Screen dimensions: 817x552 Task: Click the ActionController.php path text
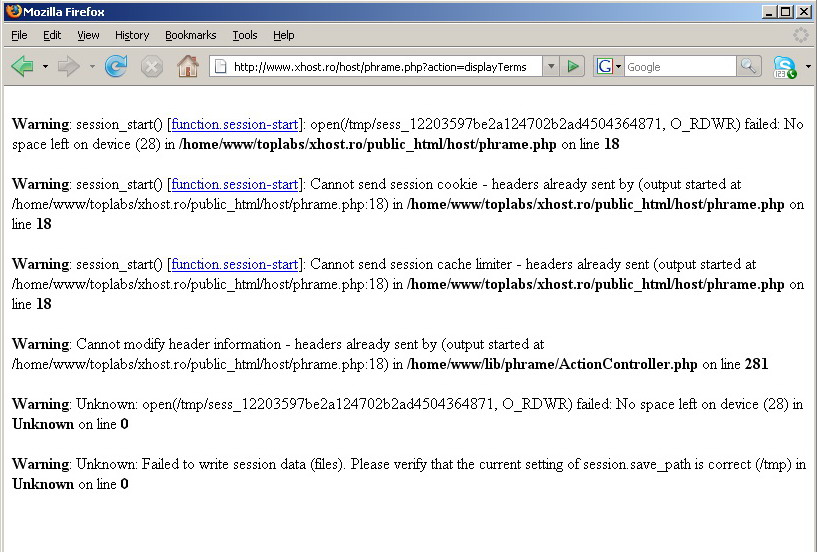click(552, 364)
